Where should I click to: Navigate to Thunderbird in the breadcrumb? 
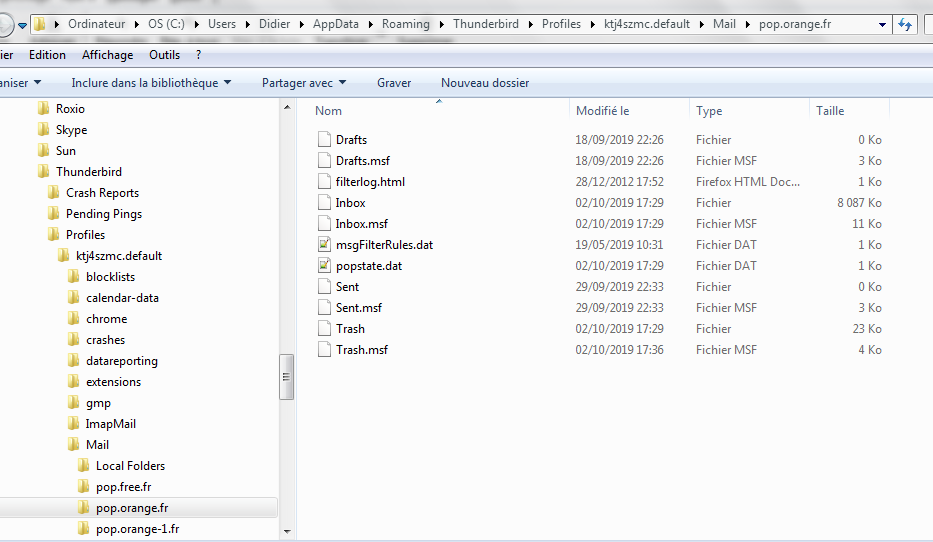coord(486,24)
